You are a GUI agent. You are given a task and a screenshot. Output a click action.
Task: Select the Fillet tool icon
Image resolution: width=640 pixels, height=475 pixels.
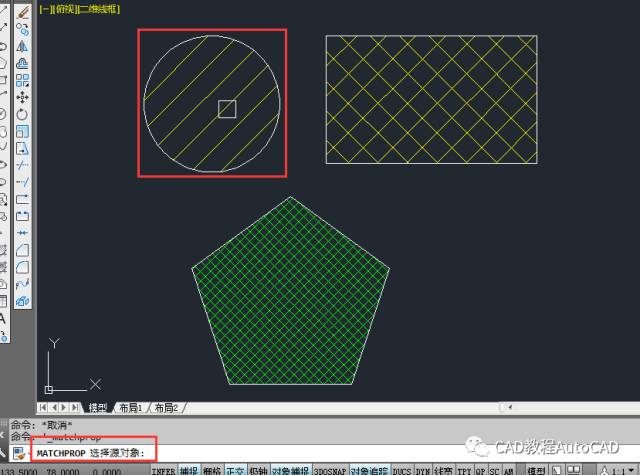click(x=22, y=267)
